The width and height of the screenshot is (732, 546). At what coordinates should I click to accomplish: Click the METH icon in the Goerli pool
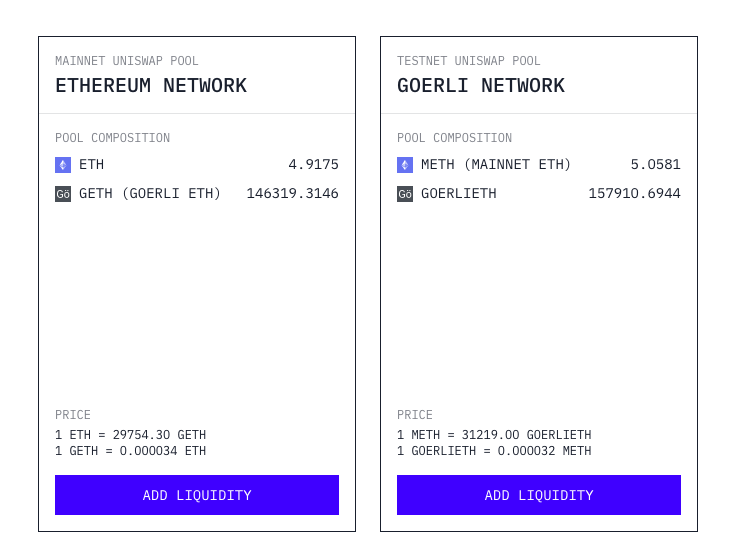click(x=405, y=165)
